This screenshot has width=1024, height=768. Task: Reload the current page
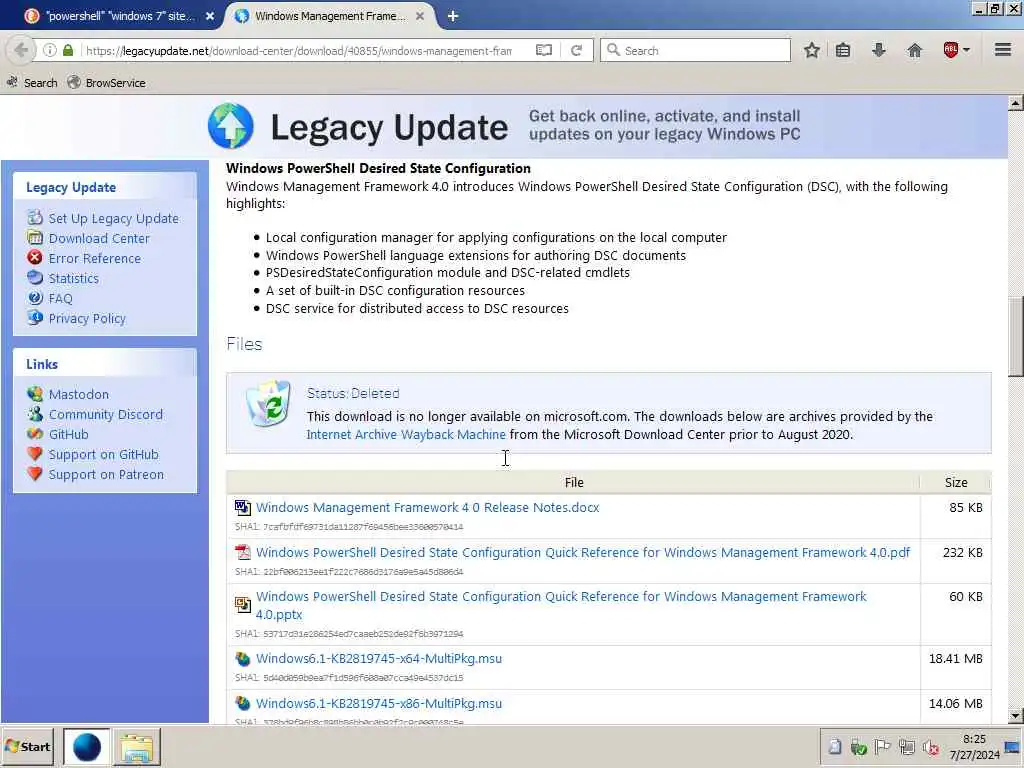pyautogui.click(x=576, y=50)
